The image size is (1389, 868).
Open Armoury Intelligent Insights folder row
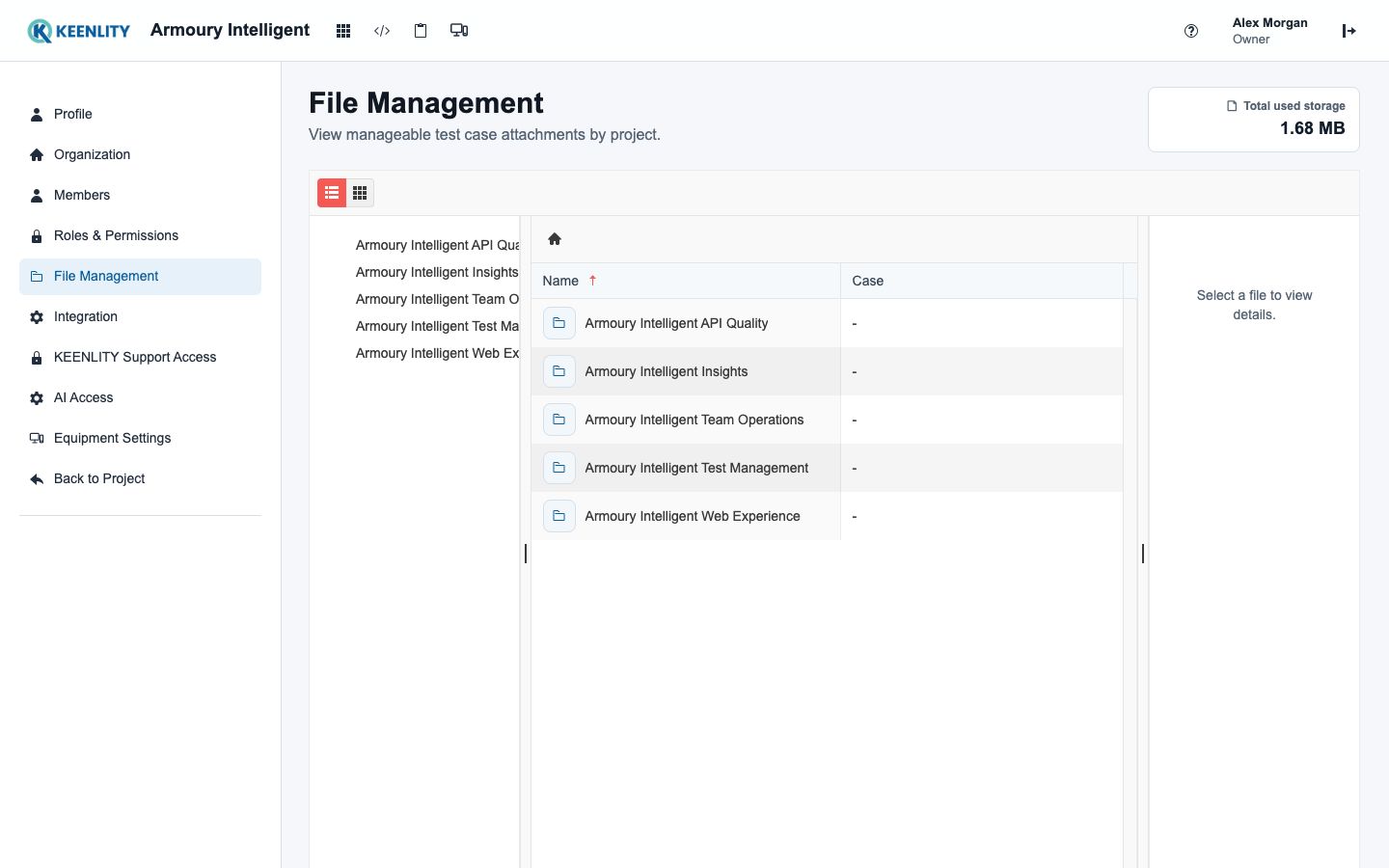827,371
